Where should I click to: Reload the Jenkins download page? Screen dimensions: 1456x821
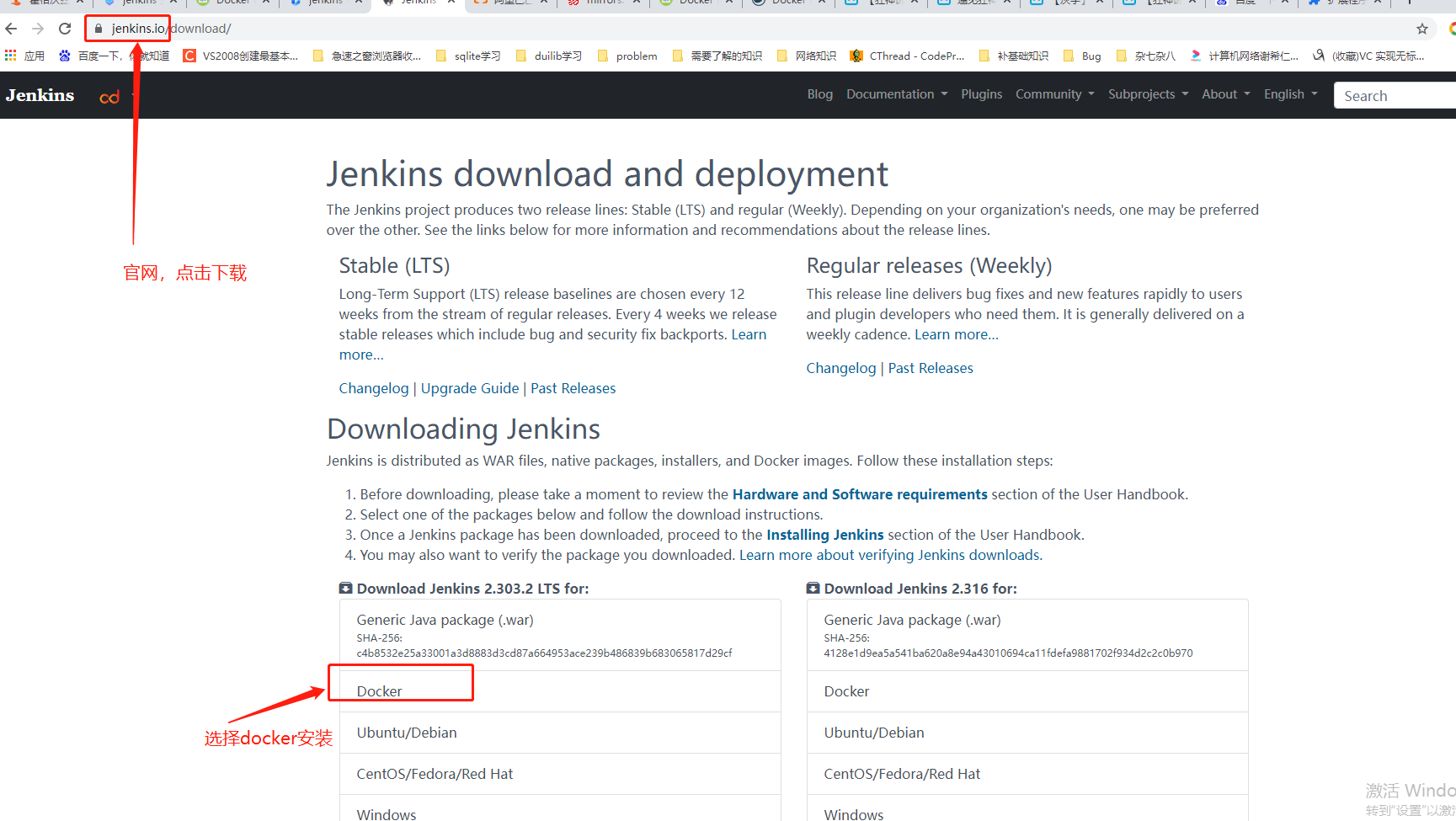tap(65, 29)
